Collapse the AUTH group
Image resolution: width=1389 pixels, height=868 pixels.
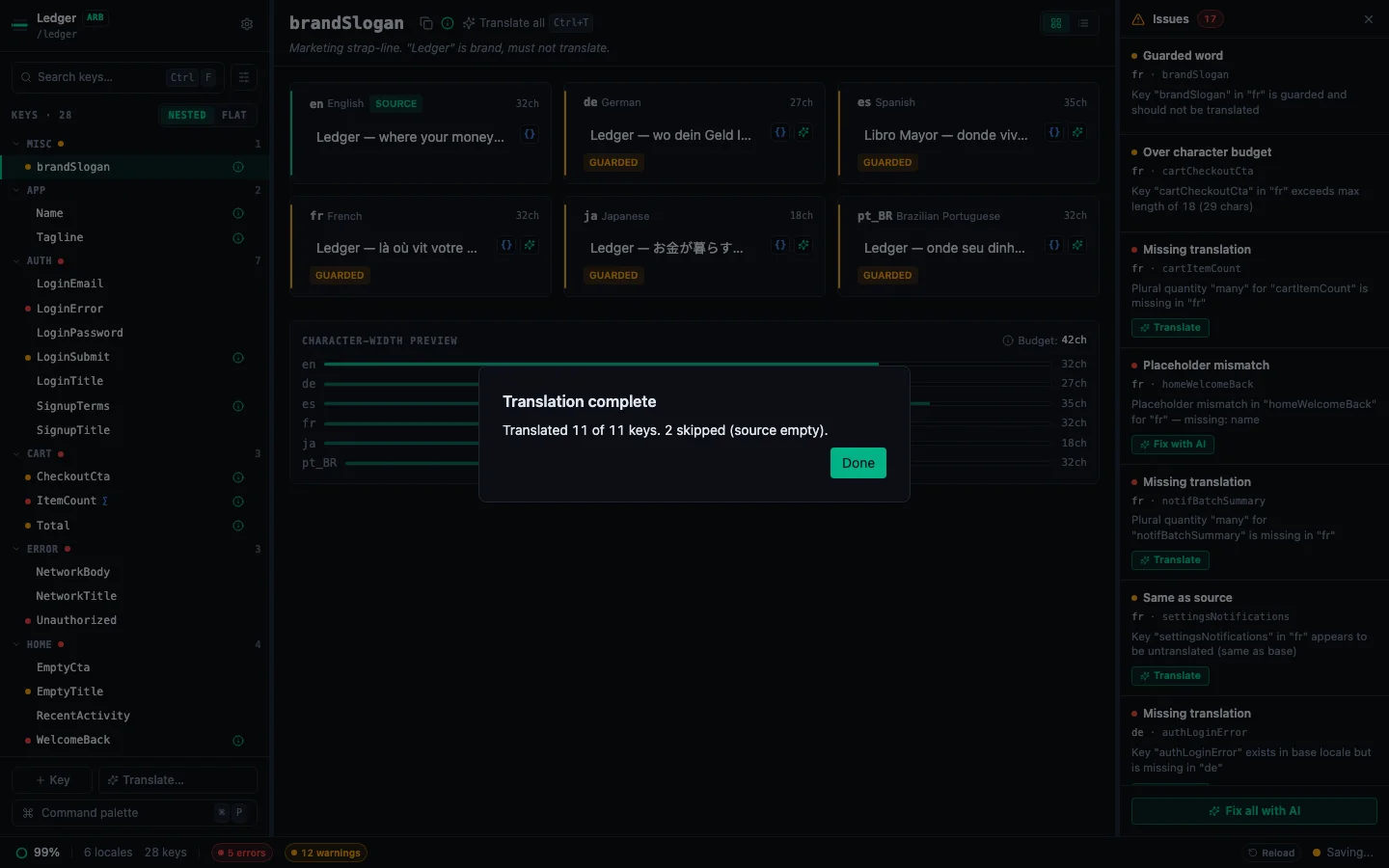[x=16, y=261]
